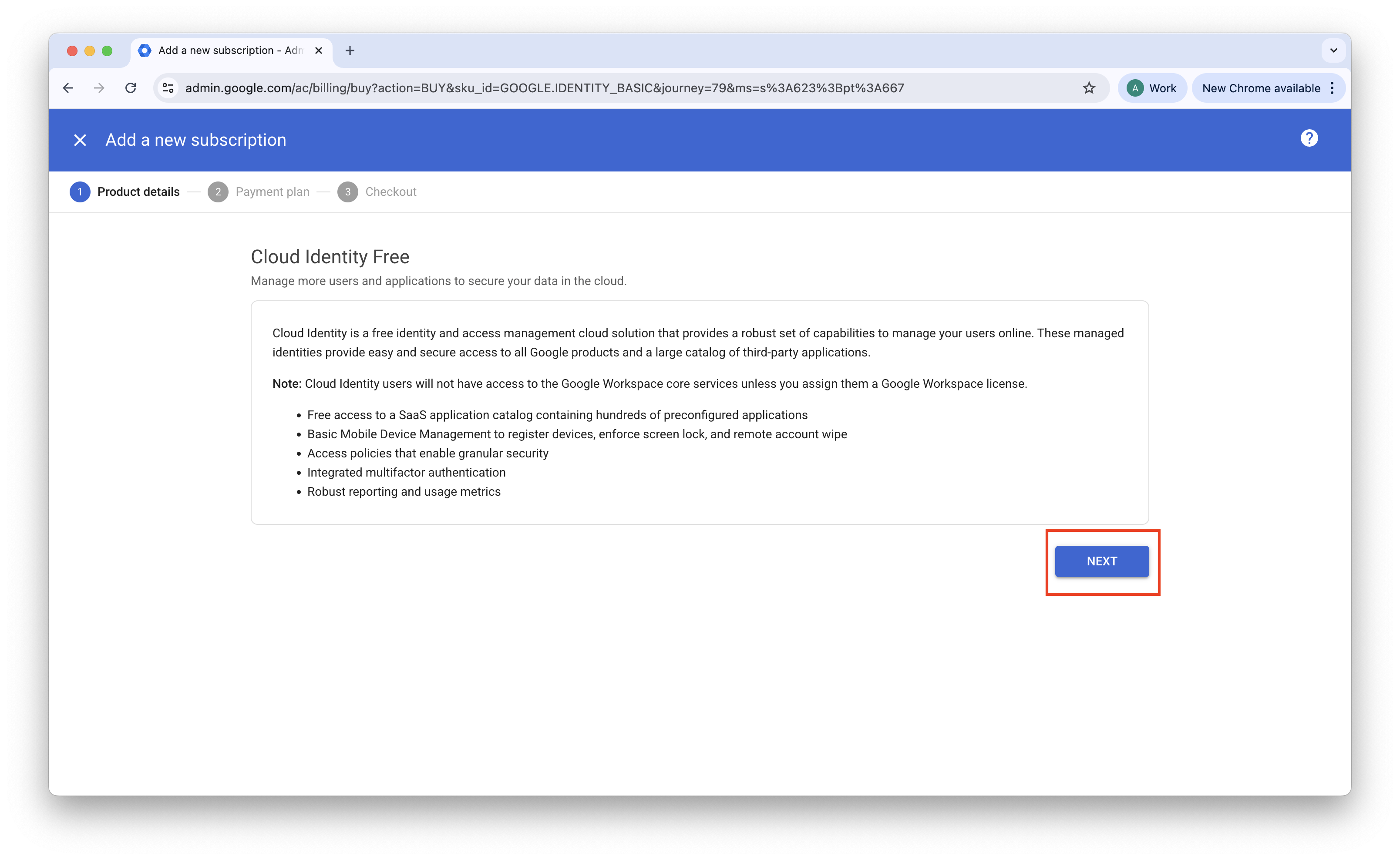Reload the page
This screenshot has height=860, width=1400.
[x=131, y=88]
